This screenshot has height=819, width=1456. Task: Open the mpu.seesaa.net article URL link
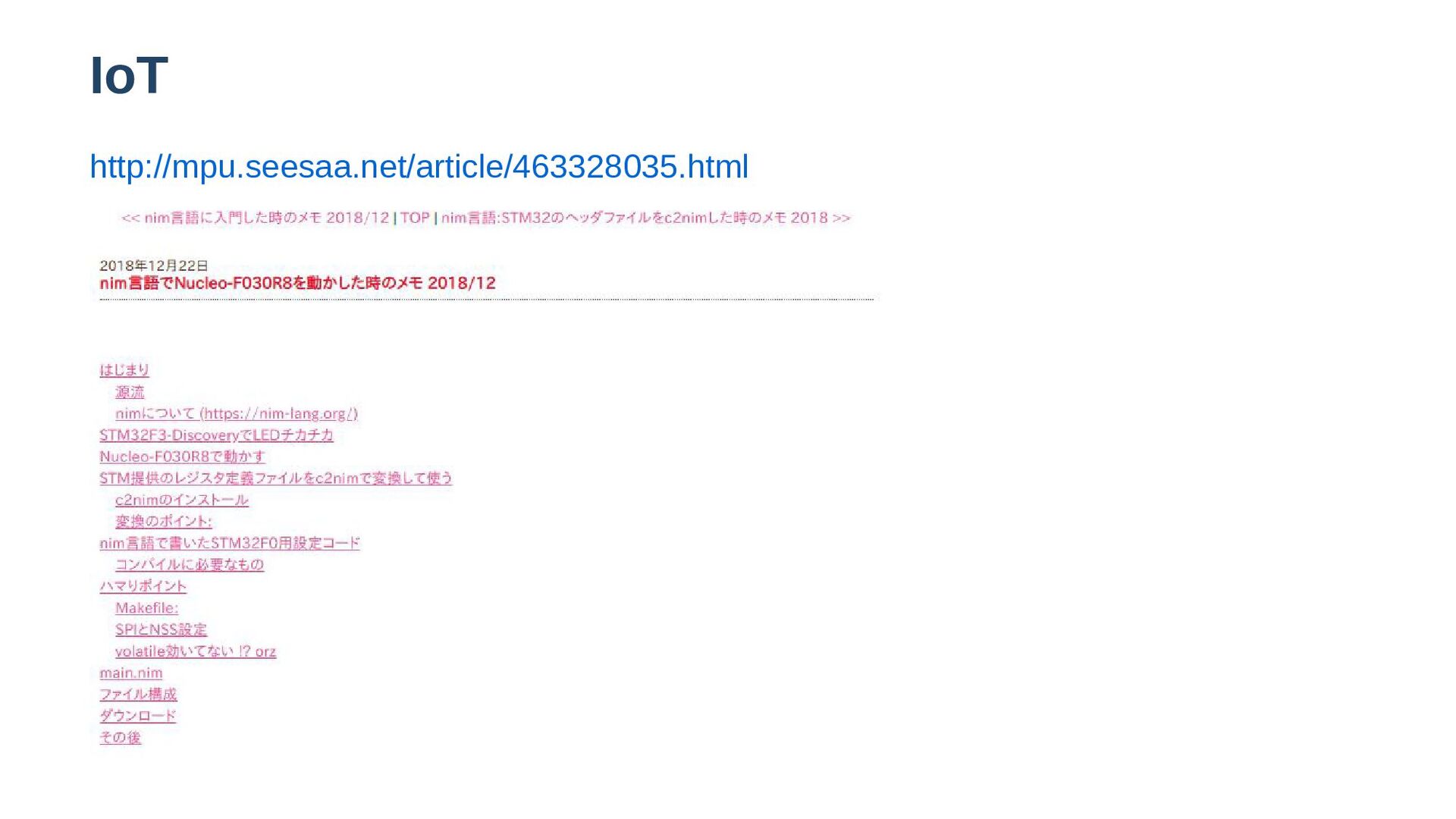pos(419,167)
